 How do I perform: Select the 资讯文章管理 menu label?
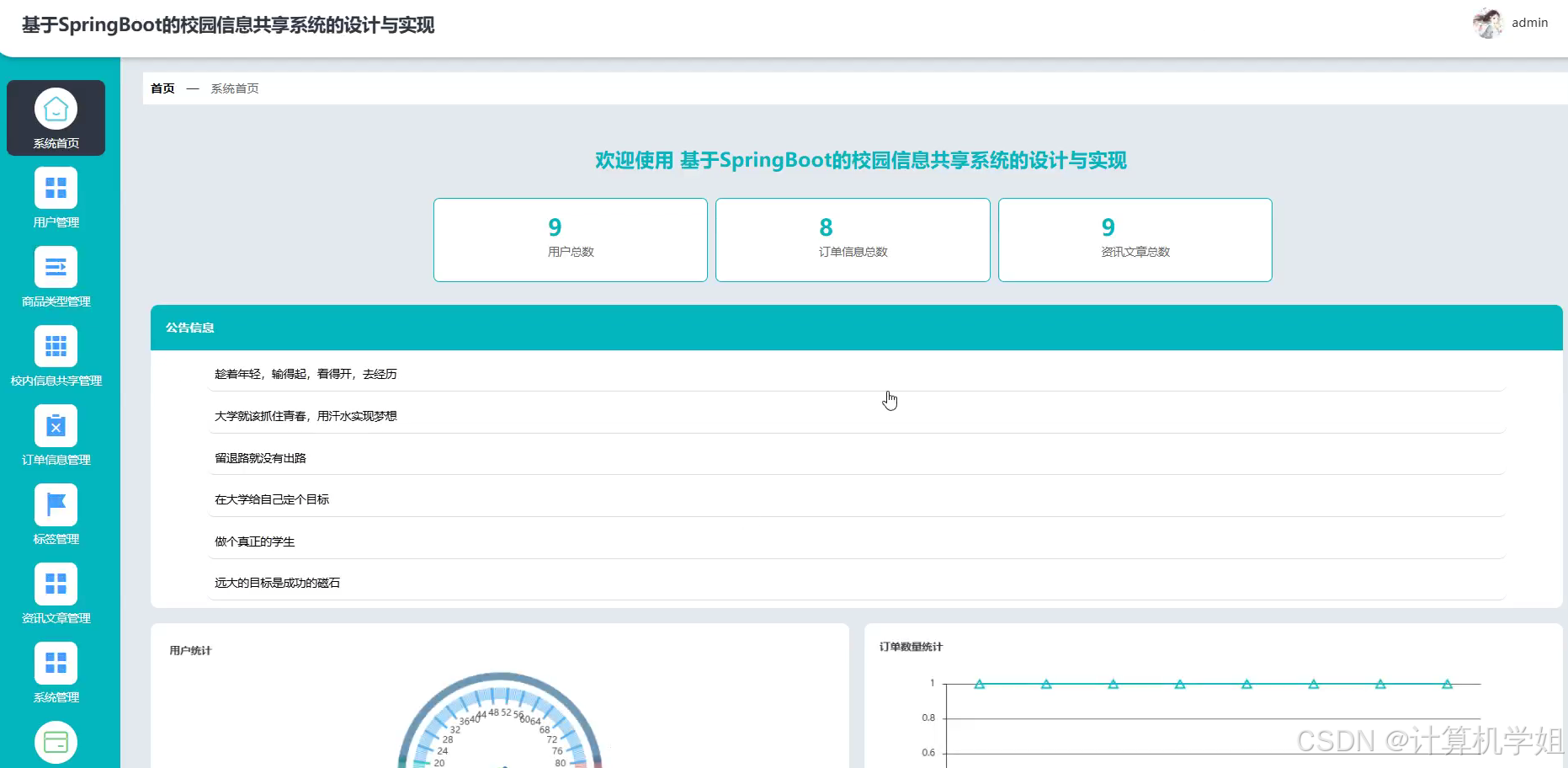click(x=56, y=618)
